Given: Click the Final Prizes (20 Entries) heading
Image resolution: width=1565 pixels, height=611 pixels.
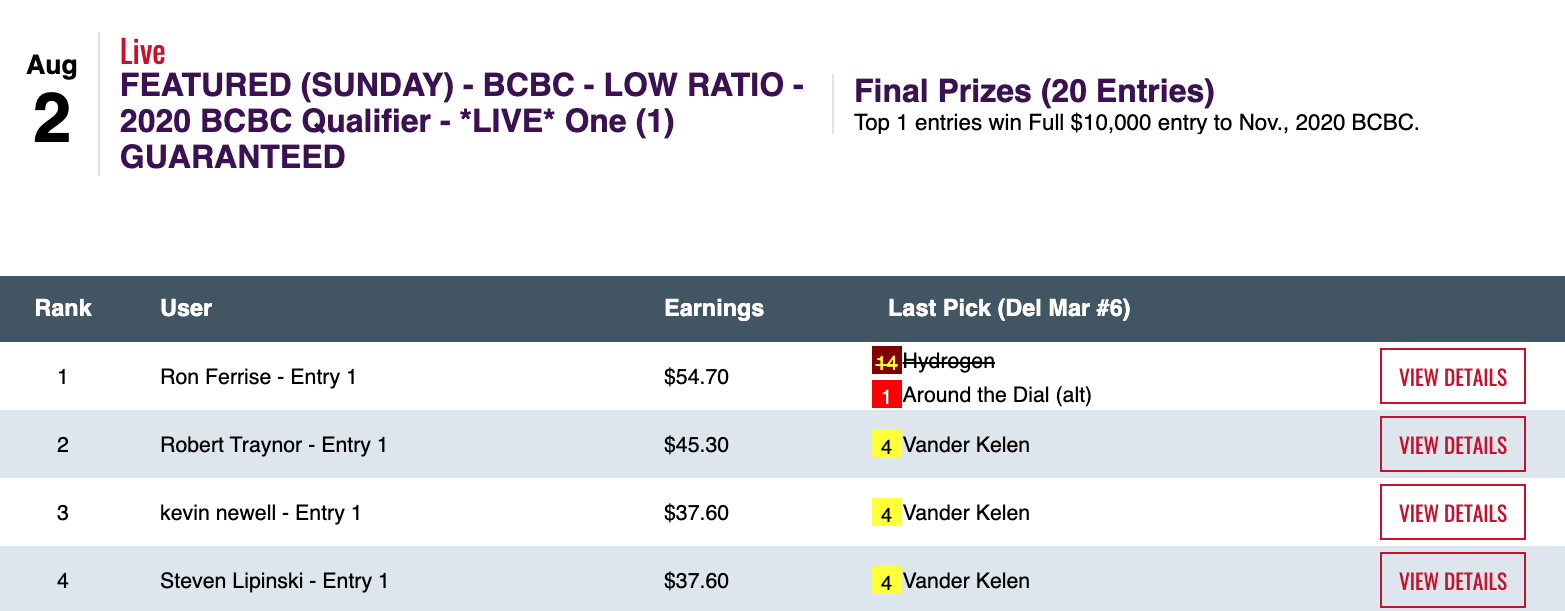Looking at the screenshot, I should click(x=1034, y=92).
